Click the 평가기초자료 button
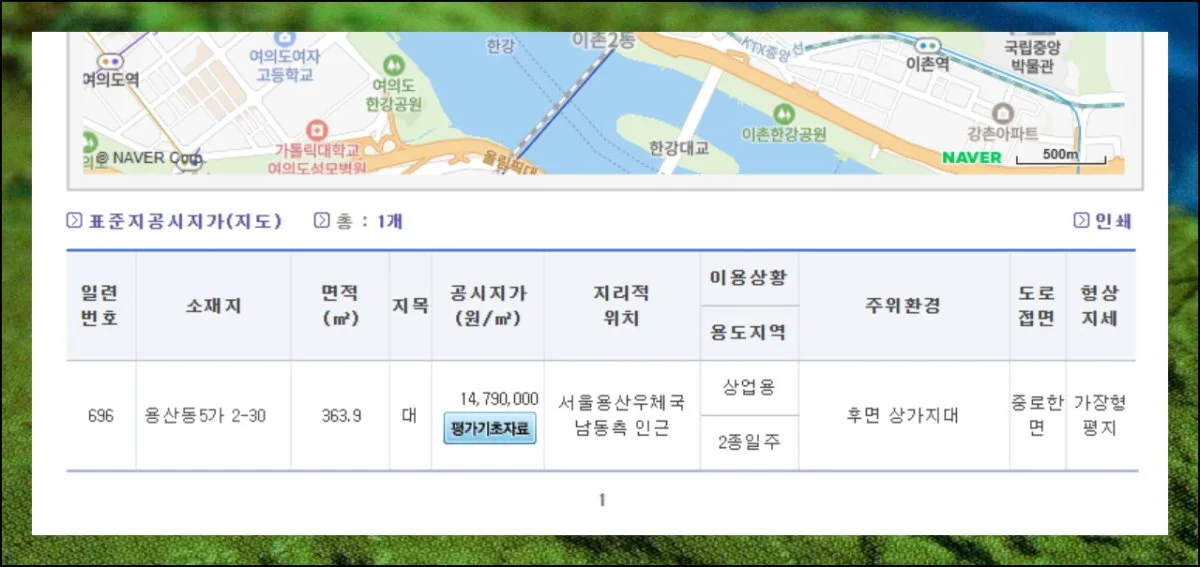The image size is (1200, 567). tap(490, 430)
